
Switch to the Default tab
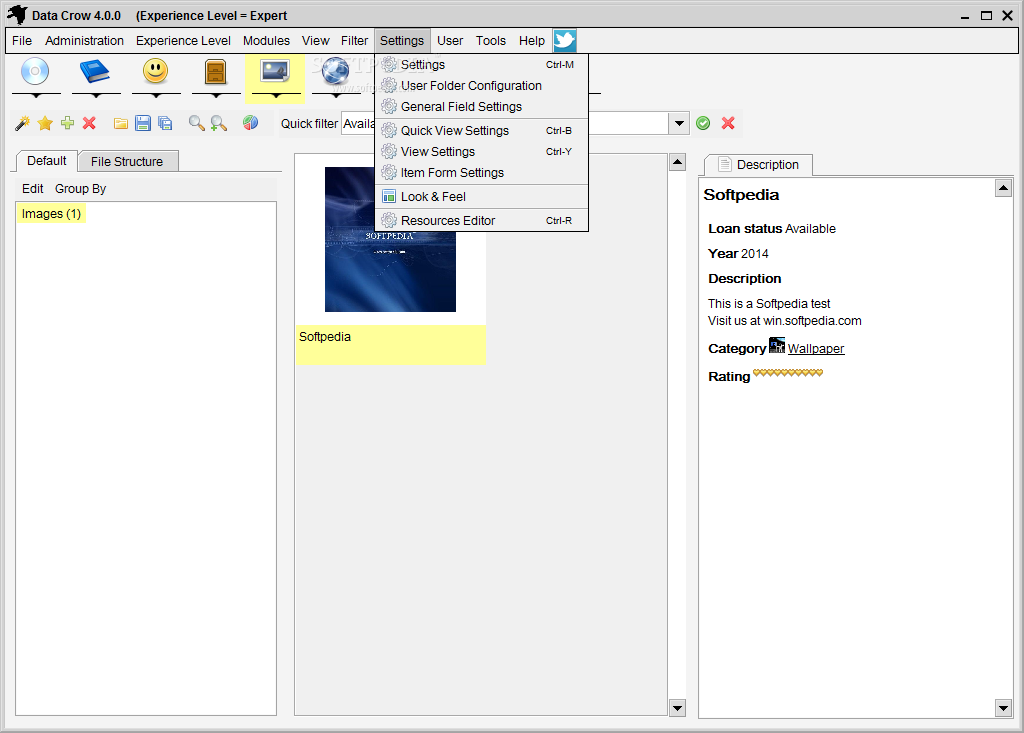pyautogui.click(x=46, y=161)
